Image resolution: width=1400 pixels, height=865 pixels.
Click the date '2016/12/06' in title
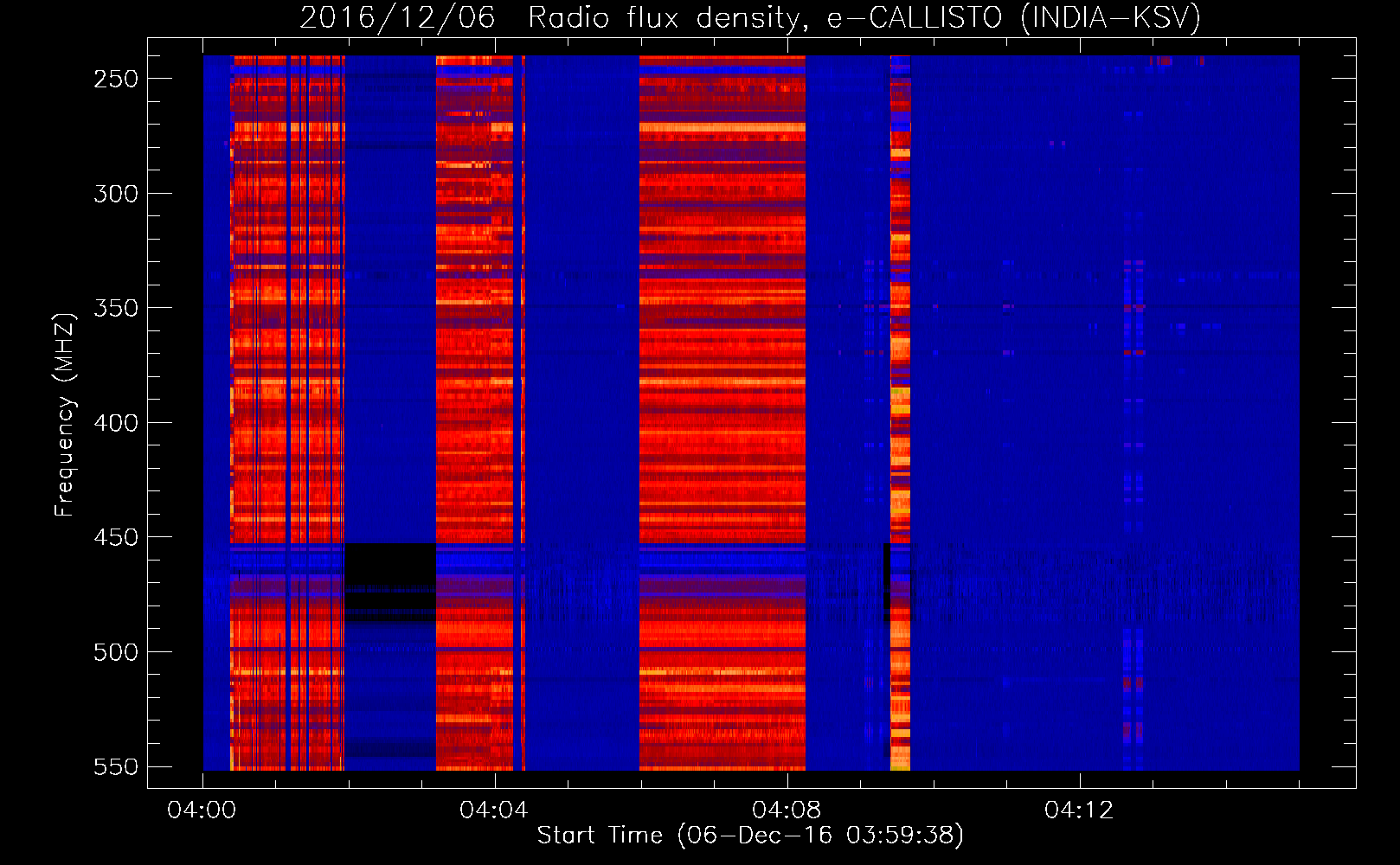397,17
